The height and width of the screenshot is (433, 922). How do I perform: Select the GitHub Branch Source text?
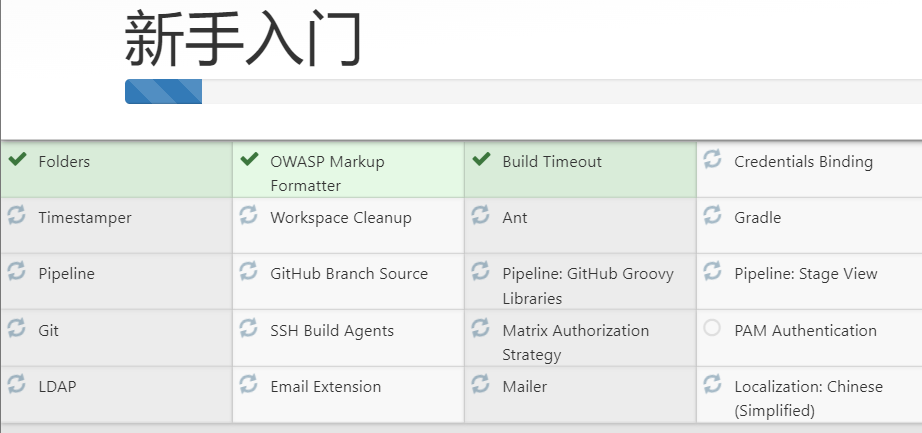(349, 274)
